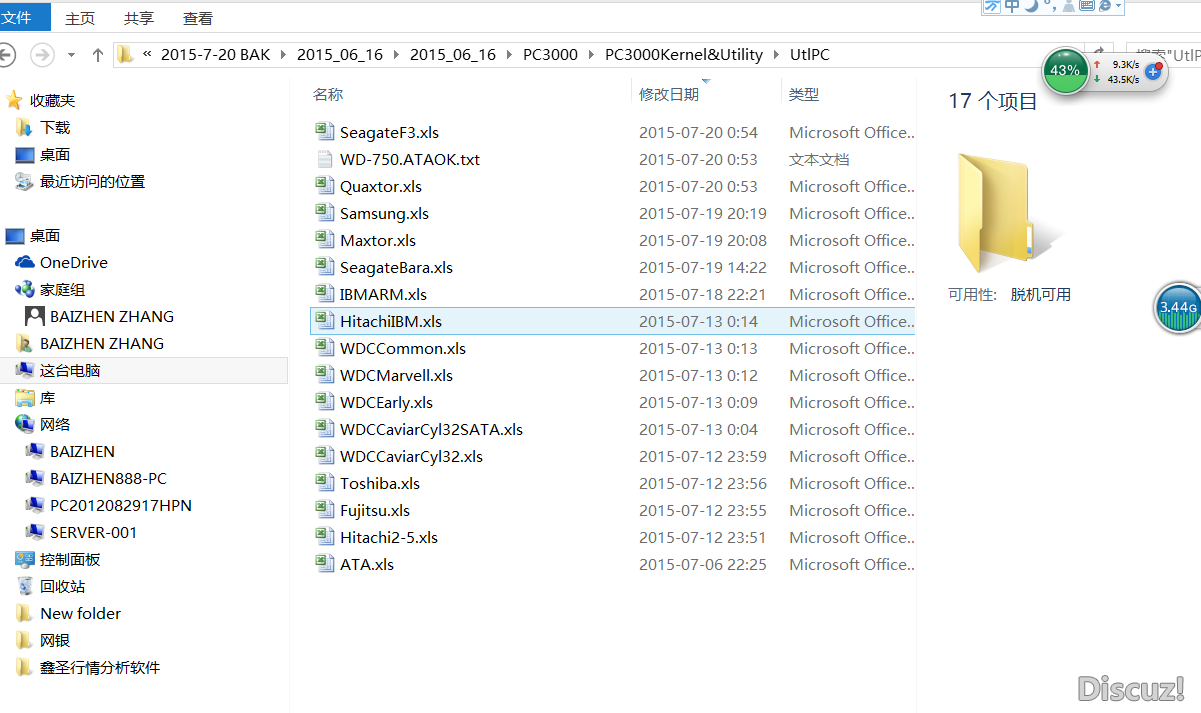The height and width of the screenshot is (713, 1201).
Task: Jump to PC3000Kernel&Utility breadcrumb folder
Action: tap(684, 55)
